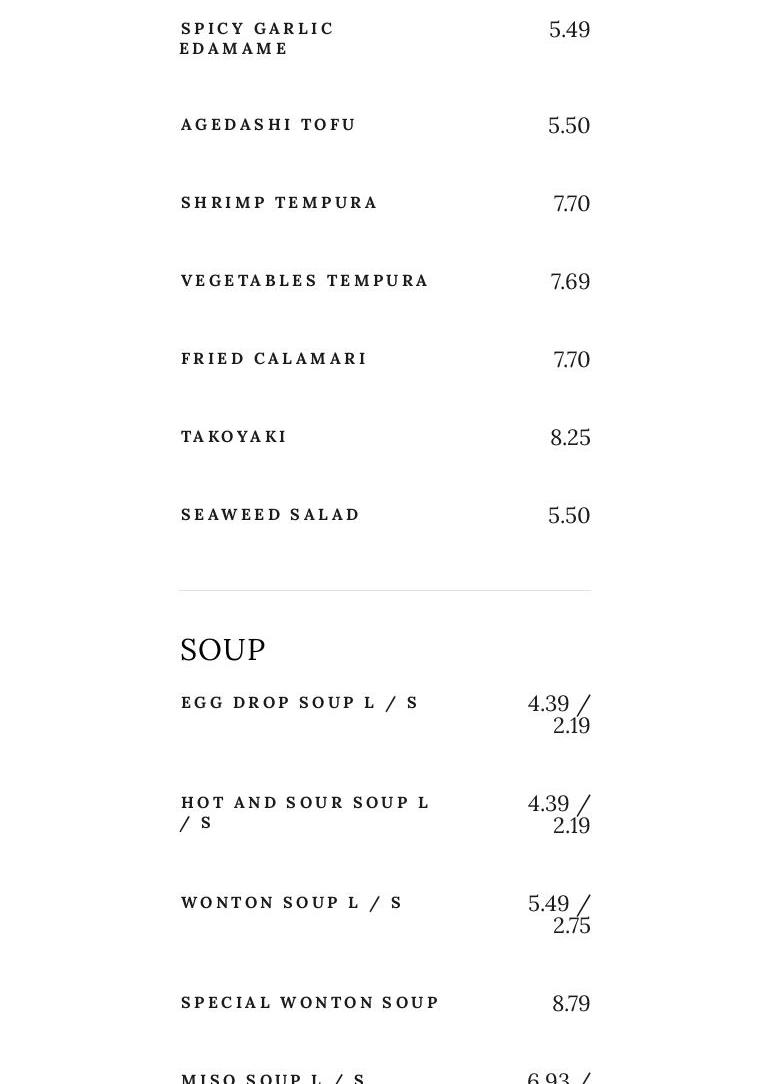Click the 8.79 special wonton price
The height and width of the screenshot is (1084, 770).
coord(571,1004)
